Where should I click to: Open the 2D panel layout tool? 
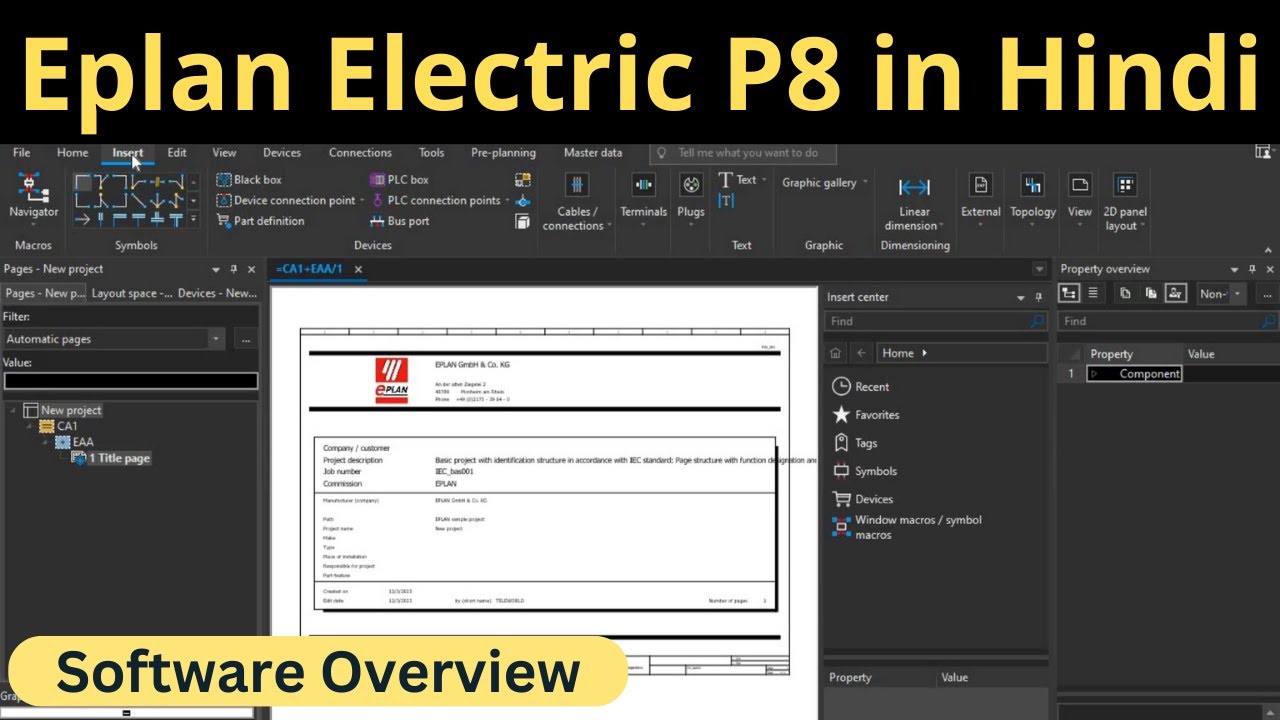tap(1125, 202)
